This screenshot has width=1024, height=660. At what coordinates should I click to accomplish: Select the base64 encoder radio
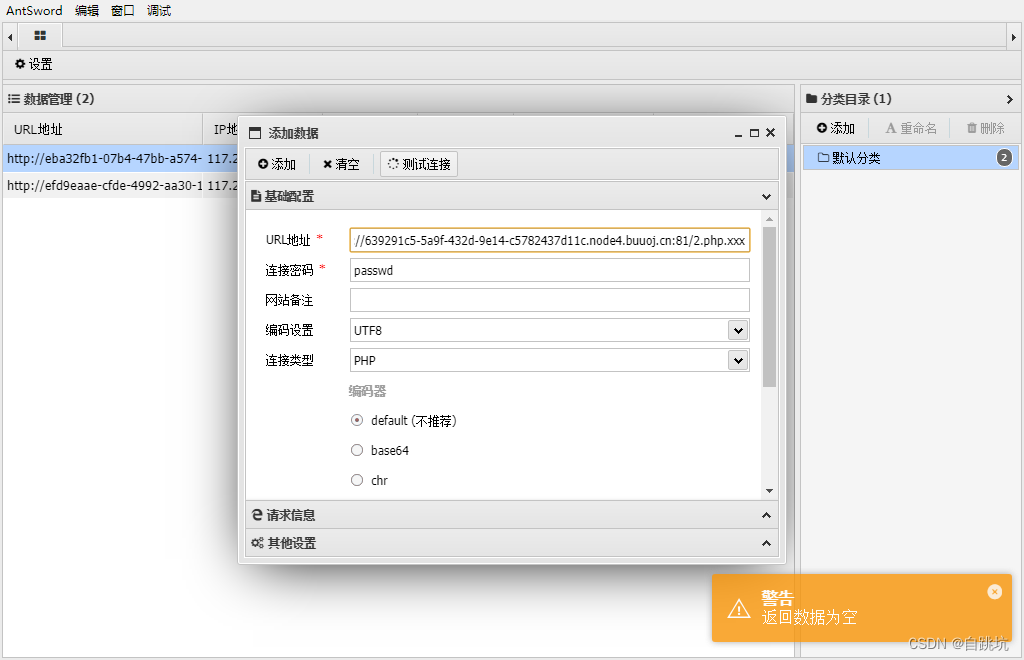tap(357, 450)
